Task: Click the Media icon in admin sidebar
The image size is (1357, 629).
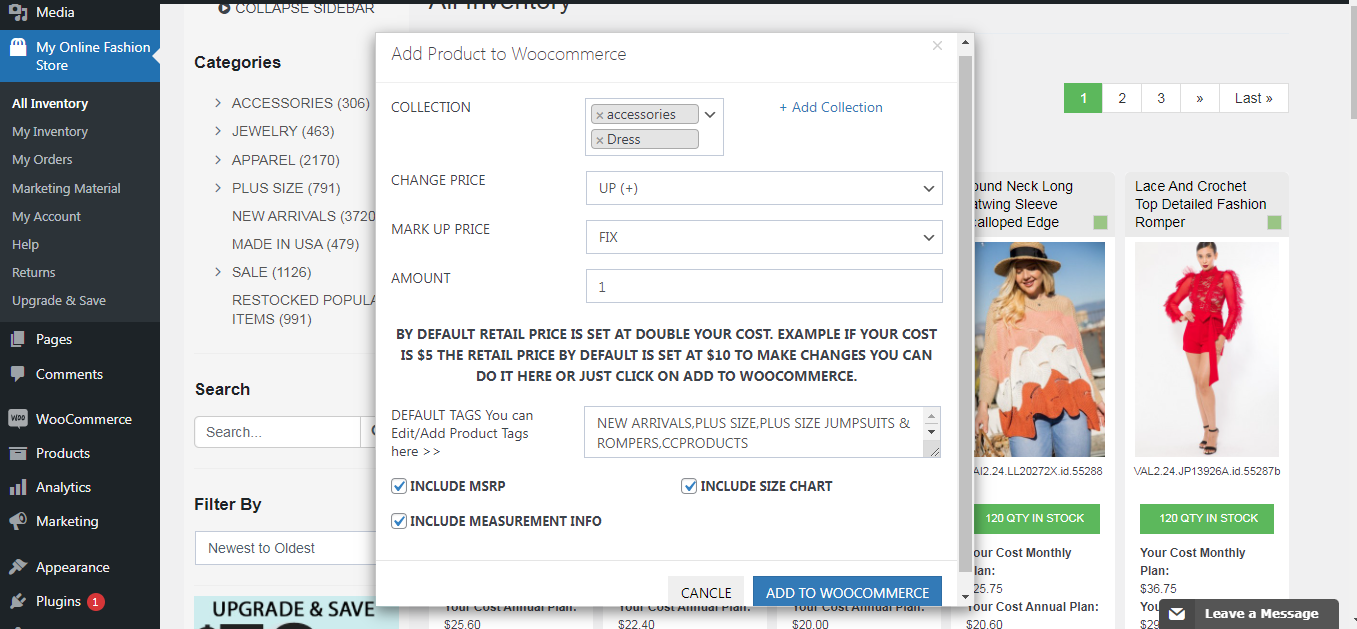Action: click(17, 13)
